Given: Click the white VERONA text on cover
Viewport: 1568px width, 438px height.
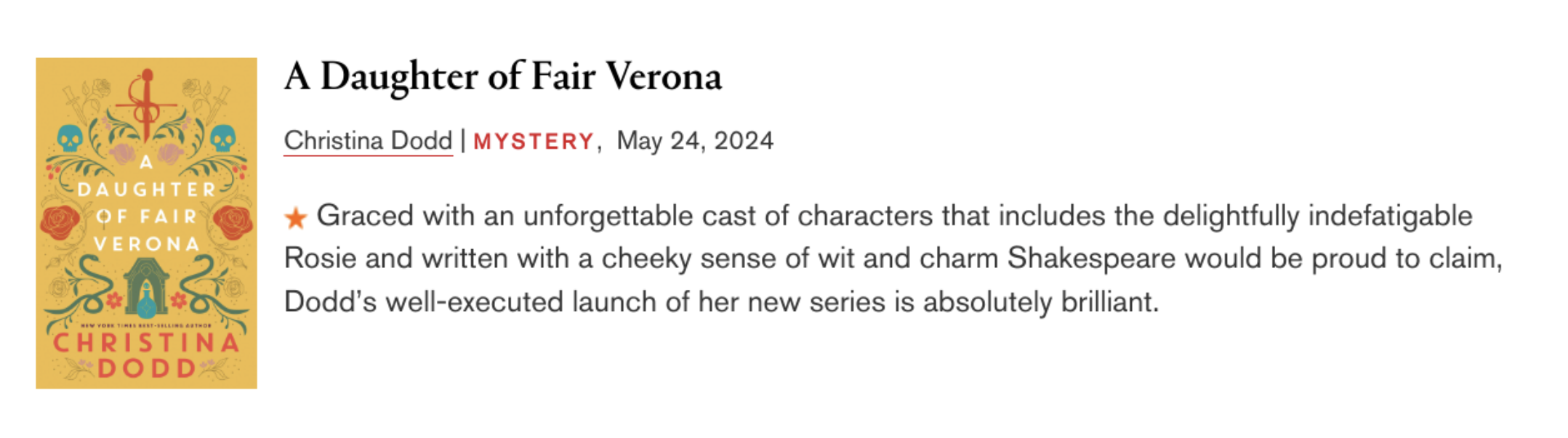Looking at the screenshot, I should pos(146,244).
